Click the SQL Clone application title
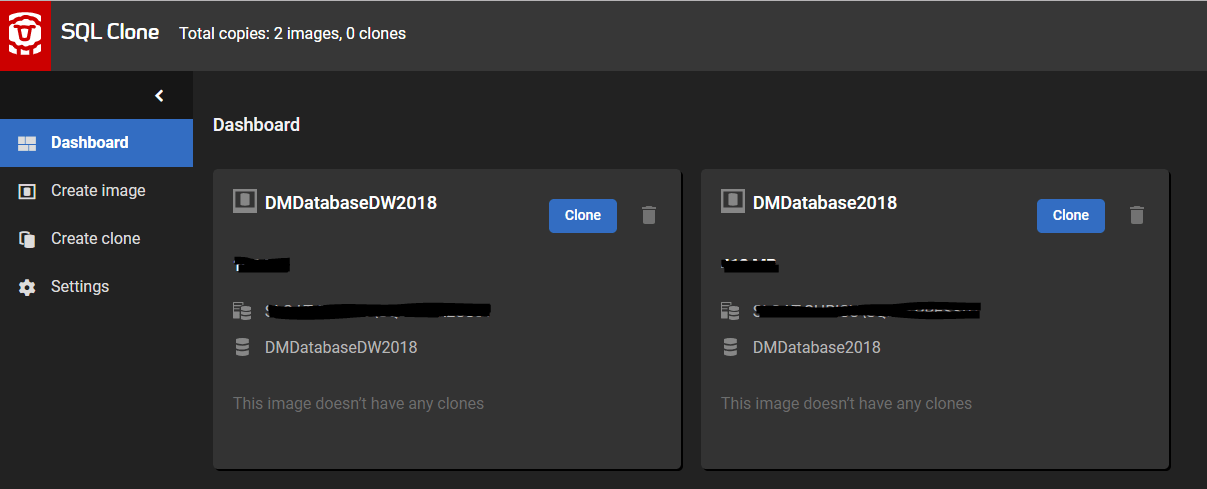Screen dimensions: 1207x489 click(110, 32)
